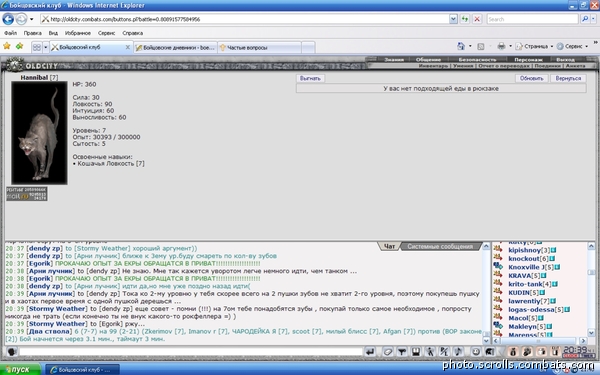Open the print options dropdown arrow
600x375 pixels.
coord(510,46)
